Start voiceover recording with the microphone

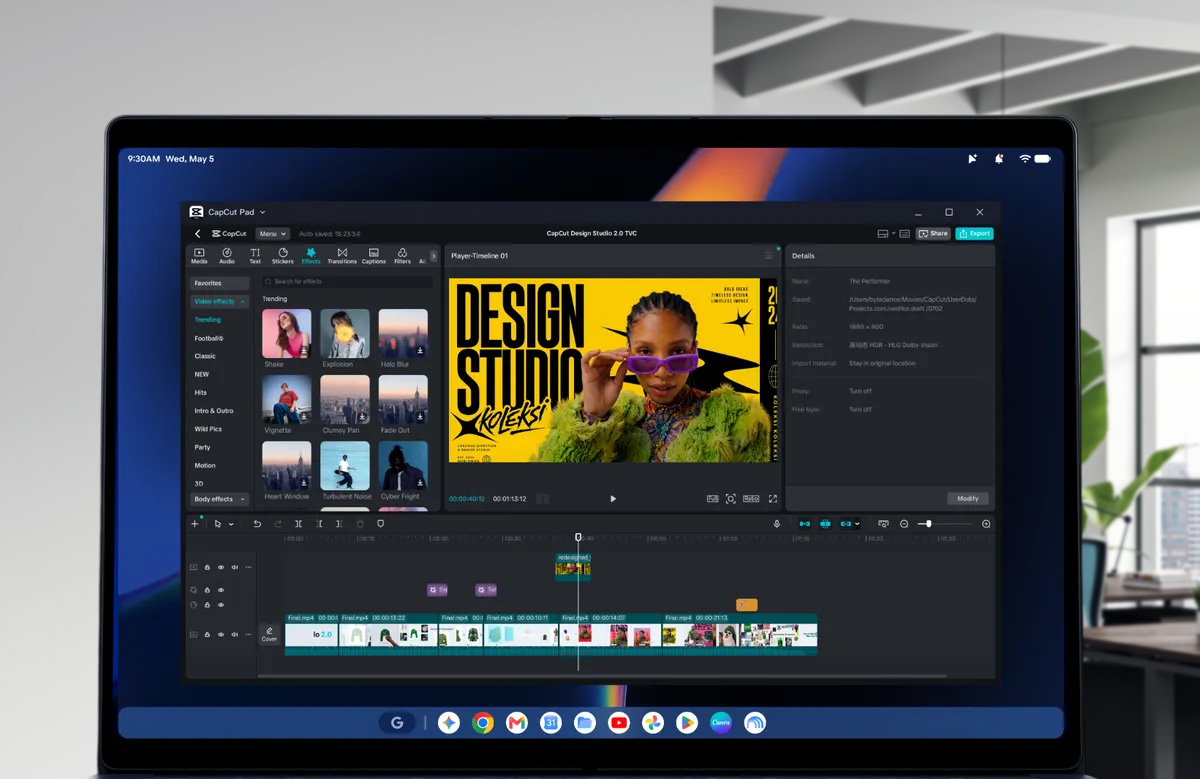(x=777, y=524)
